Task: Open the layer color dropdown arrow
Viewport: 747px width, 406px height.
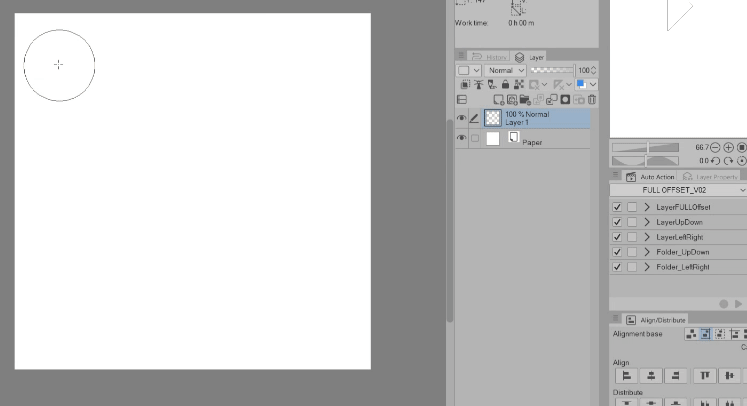Action: [593, 84]
